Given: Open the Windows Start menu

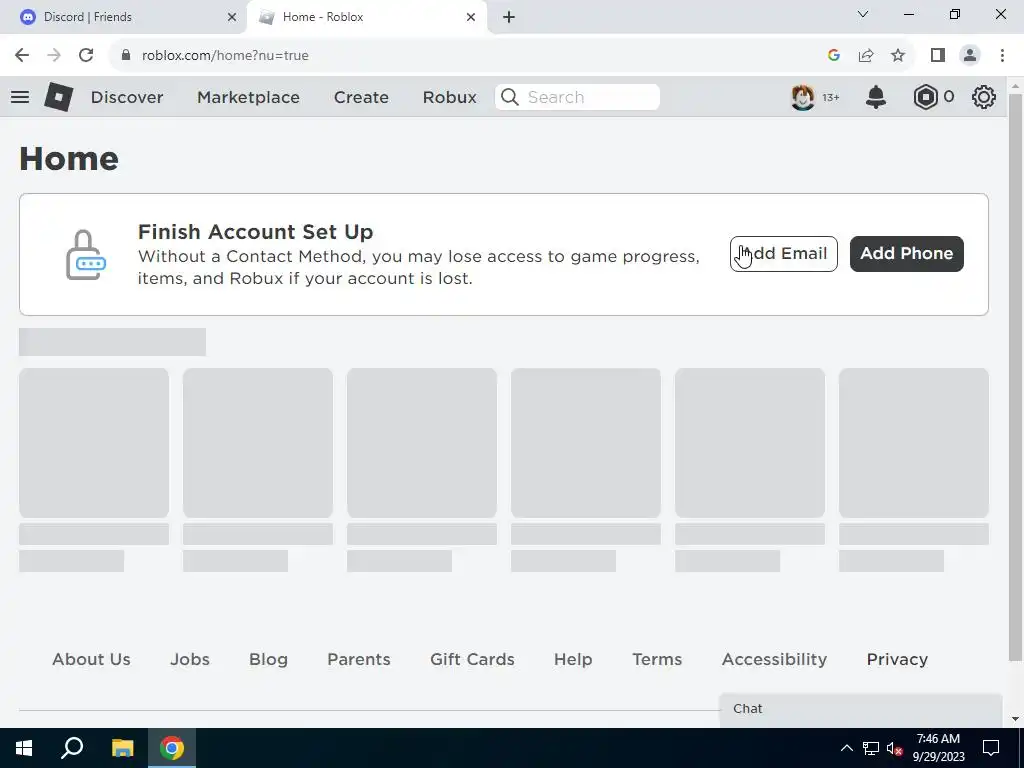Looking at the screenshot, I should tap(24, 748).
